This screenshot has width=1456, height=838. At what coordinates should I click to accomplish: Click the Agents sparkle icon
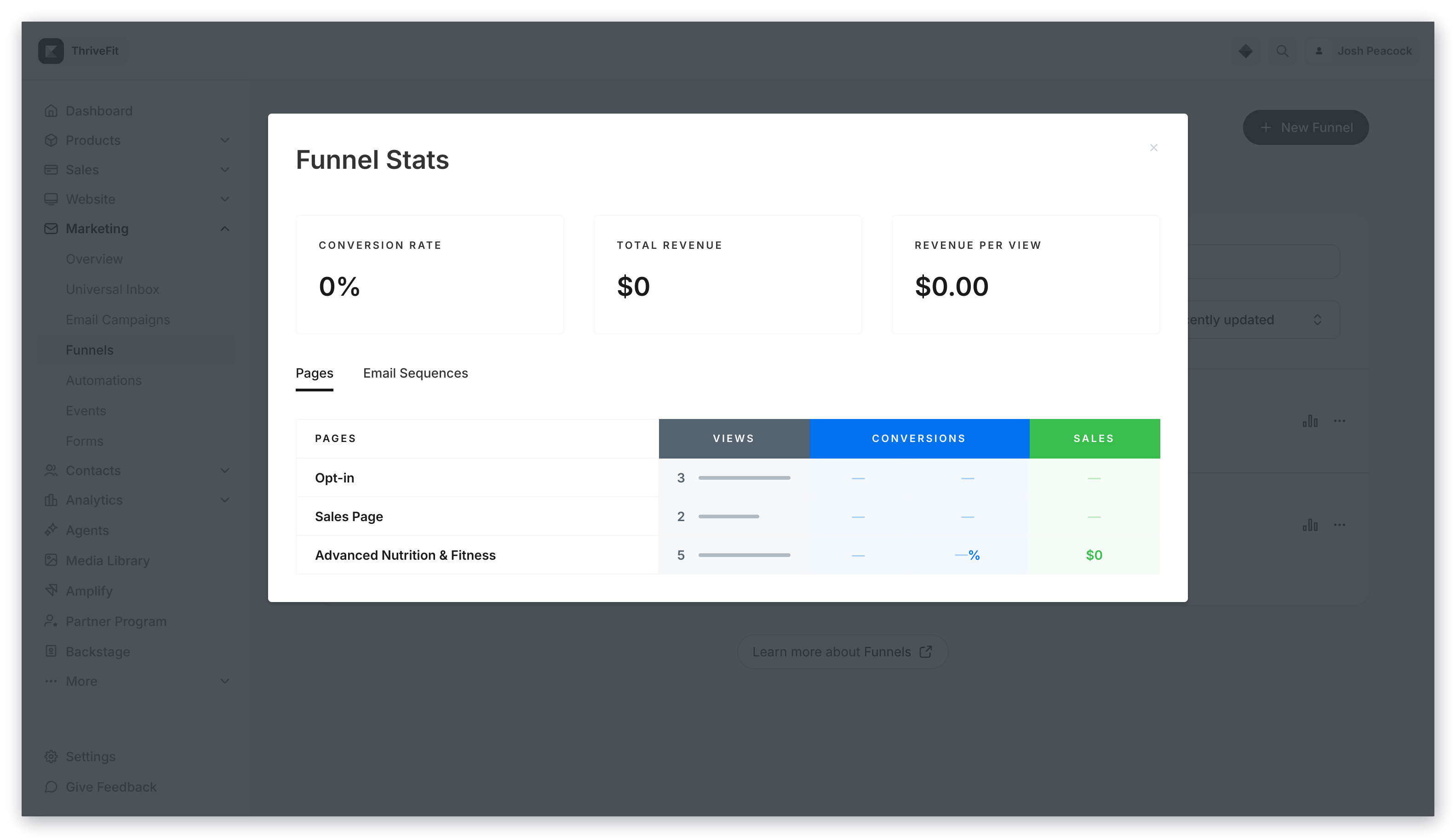pos(51,529)
